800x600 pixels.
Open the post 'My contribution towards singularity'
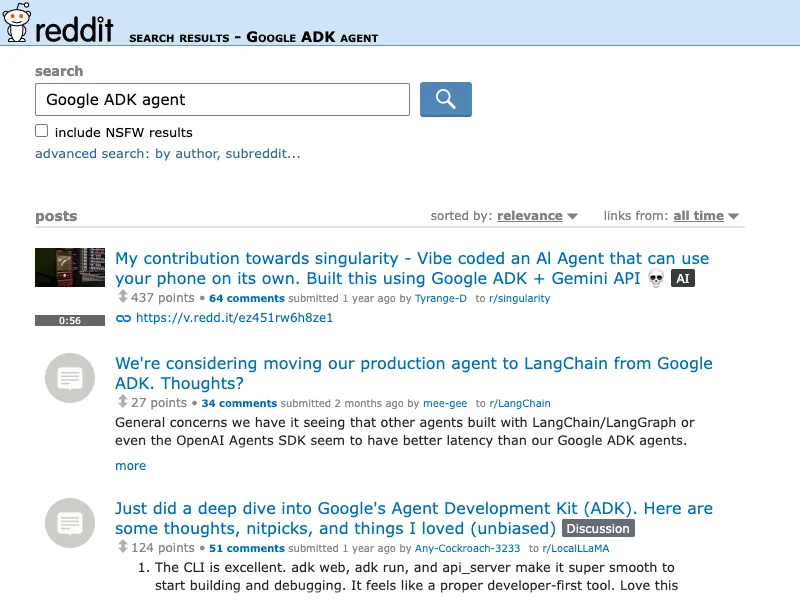tap(412, 268)
